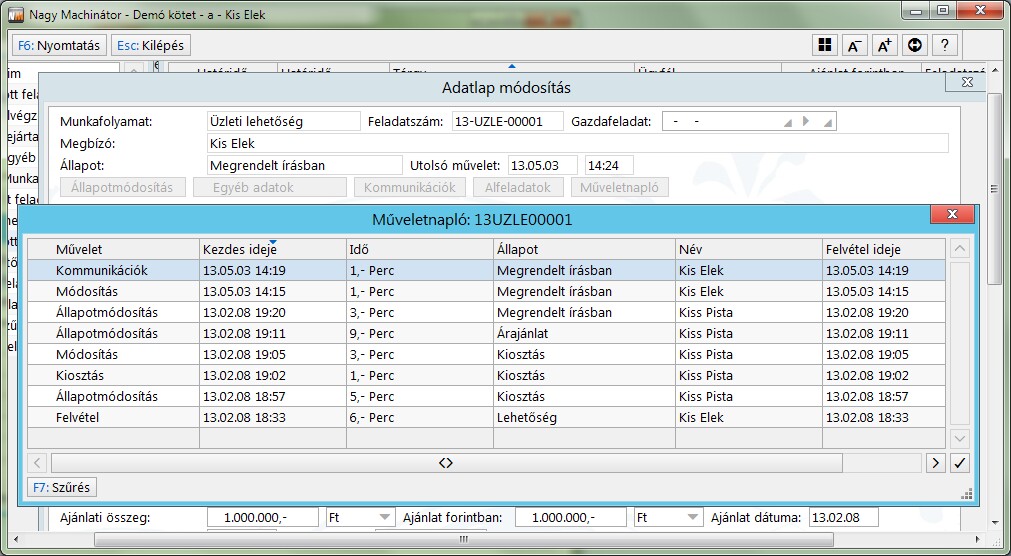This screenshot has height=556, width=1011.
Task: Click the Feladatszám field 13-UZLE-00001
Action: pos(507,121)
